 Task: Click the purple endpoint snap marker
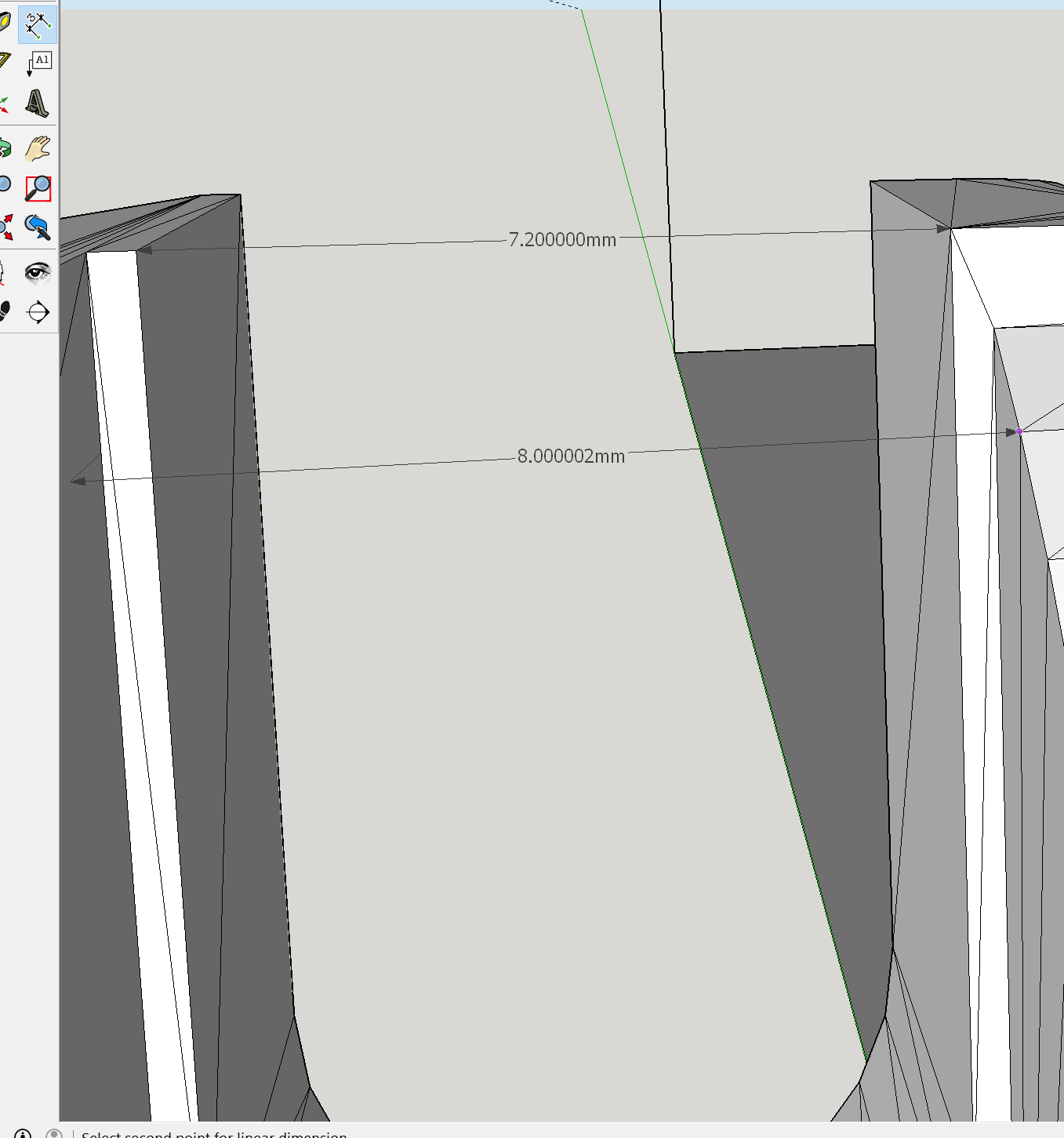1019,431
